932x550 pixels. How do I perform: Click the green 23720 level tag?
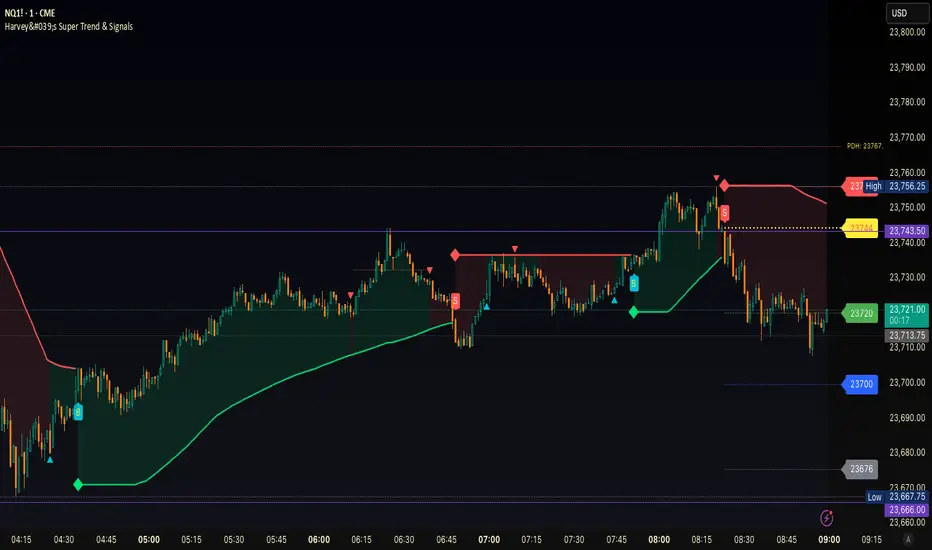[860, 313]
